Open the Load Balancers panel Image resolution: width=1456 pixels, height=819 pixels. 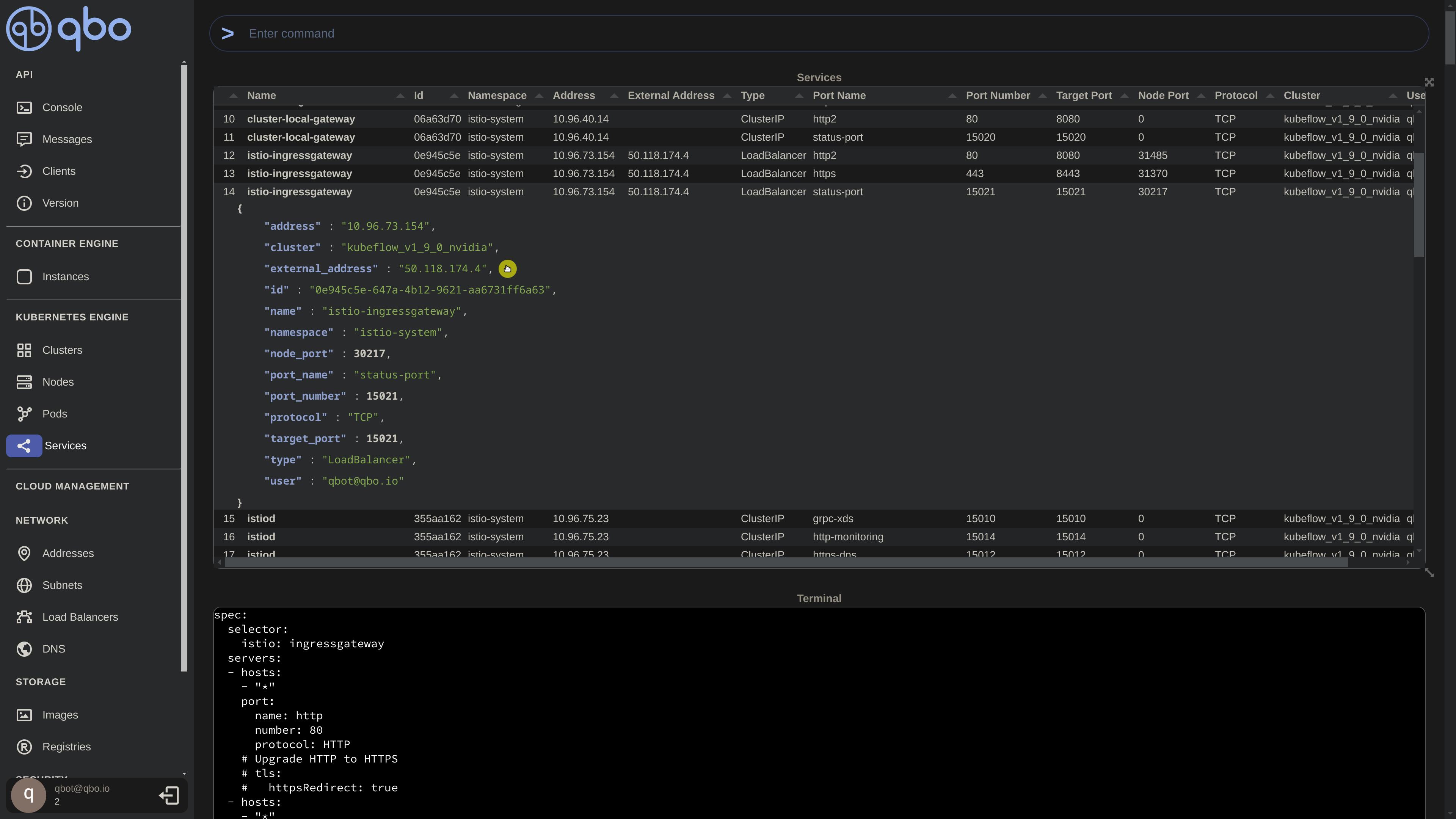[80, 617]
